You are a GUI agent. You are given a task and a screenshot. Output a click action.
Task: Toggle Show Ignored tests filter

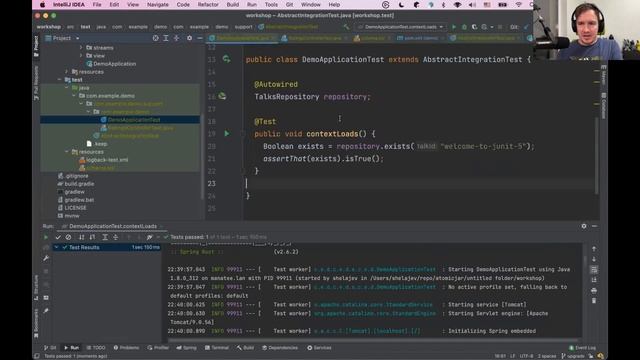(68, 237)
